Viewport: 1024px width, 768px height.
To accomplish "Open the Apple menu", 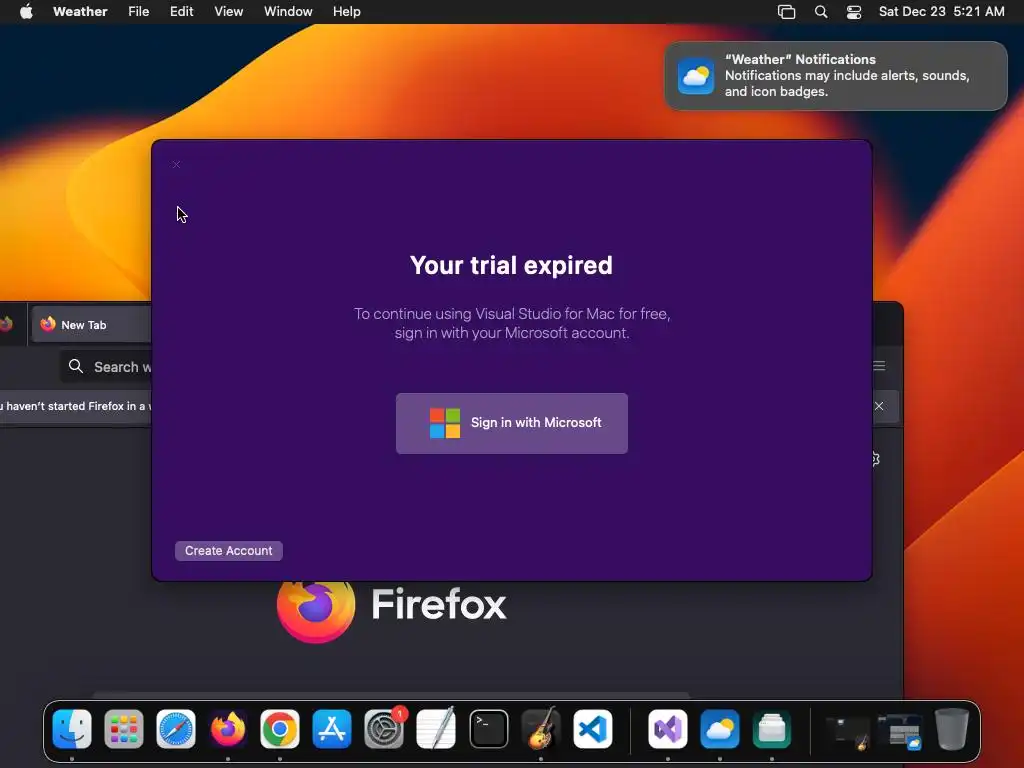I will [26, 12].
